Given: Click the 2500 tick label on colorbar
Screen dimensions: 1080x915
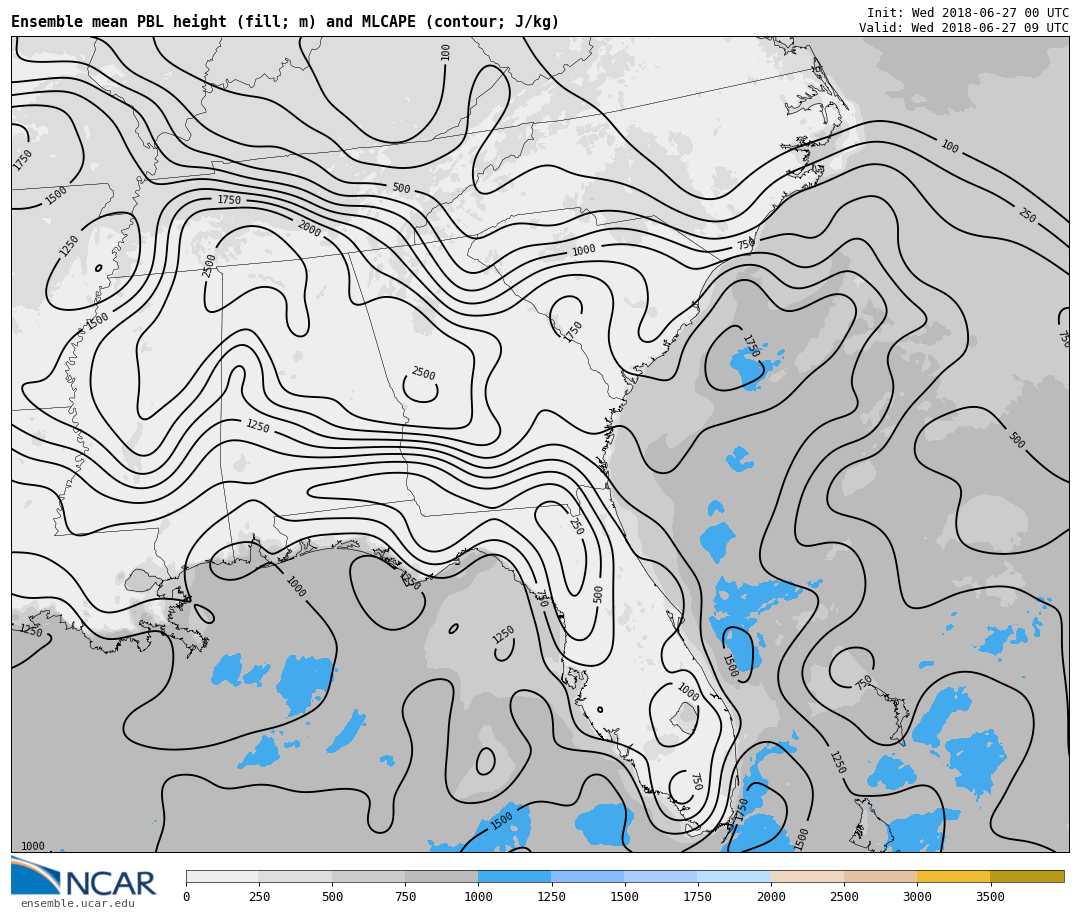Looking at the screenshot, I should click(x=844, y=897).
